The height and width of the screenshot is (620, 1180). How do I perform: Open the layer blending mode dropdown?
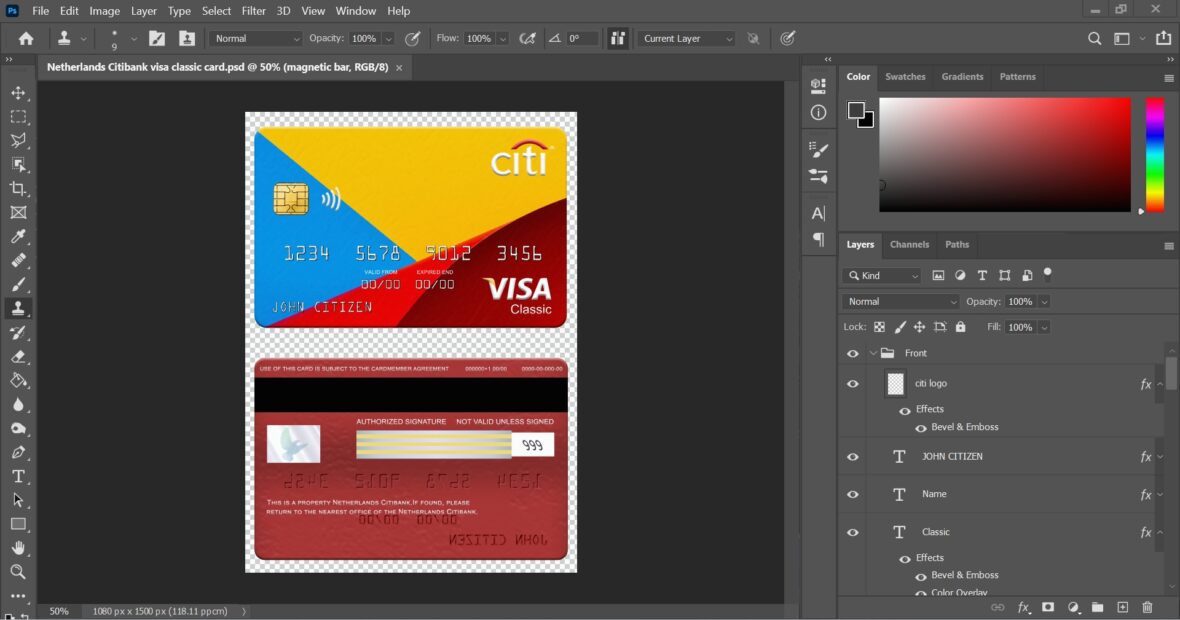(898, 301)
